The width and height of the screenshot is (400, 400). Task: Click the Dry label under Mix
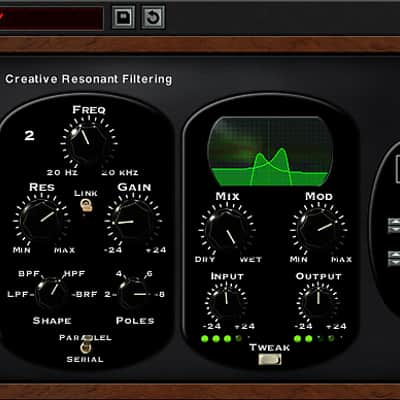pyautogui.click(x=205, y=259)
